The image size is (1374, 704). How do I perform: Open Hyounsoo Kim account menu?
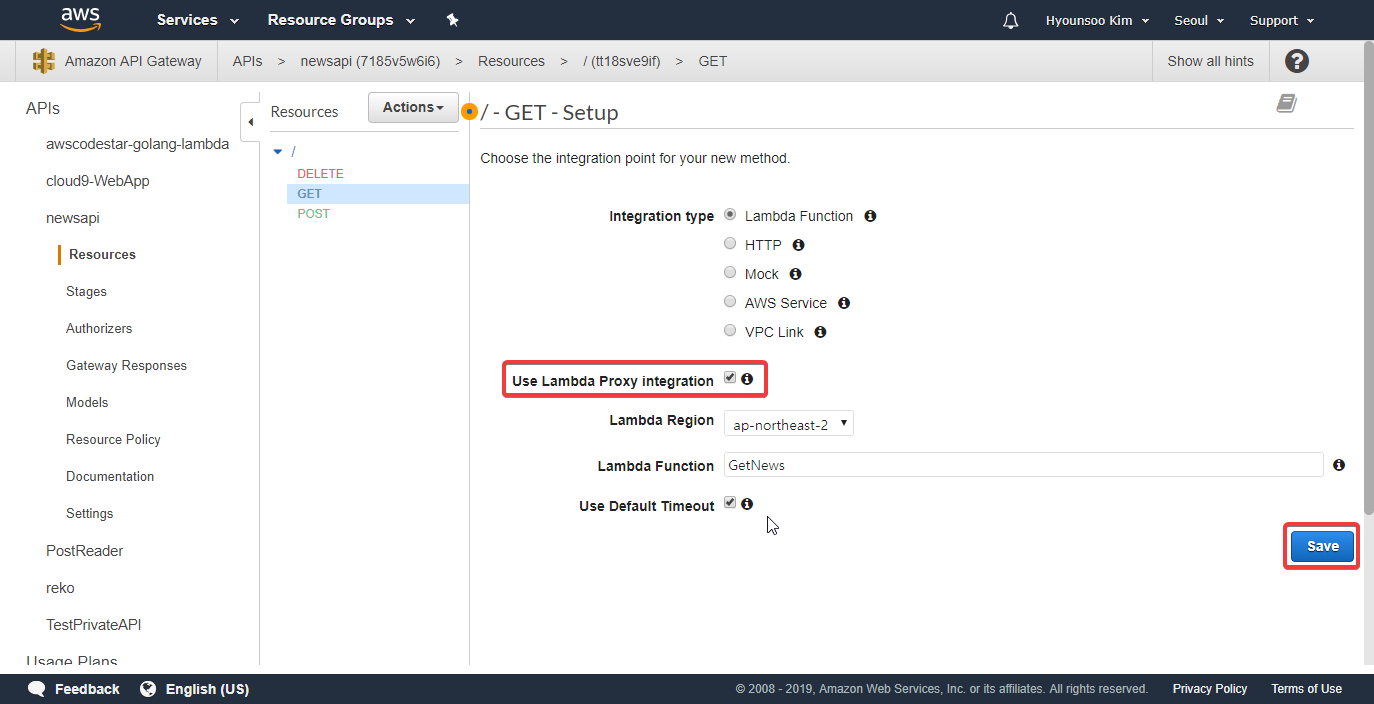1097,20
